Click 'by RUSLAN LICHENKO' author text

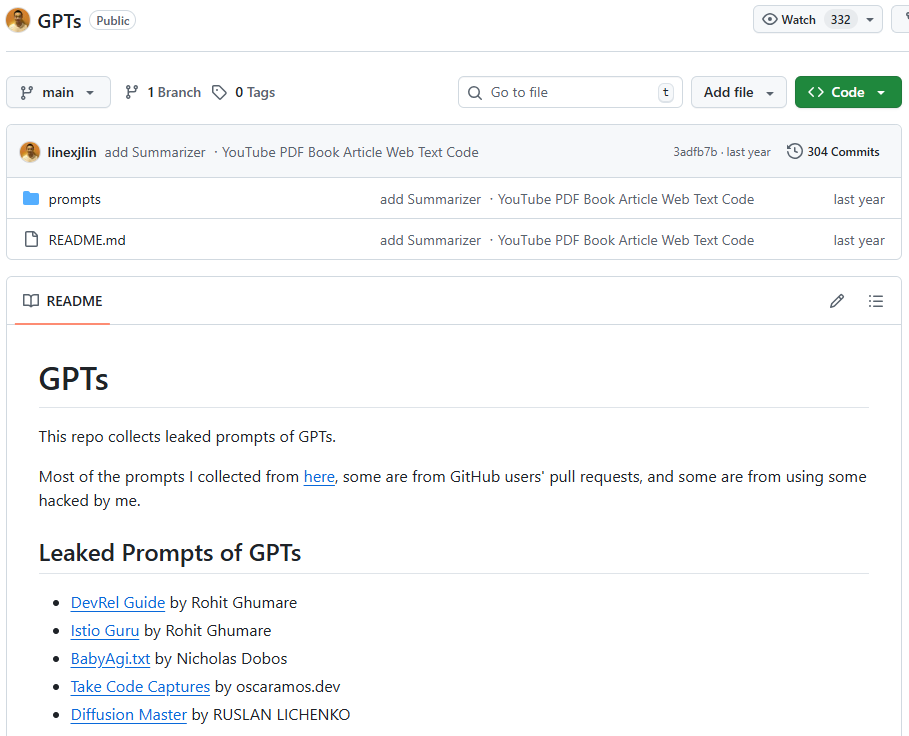pos(271,715)
